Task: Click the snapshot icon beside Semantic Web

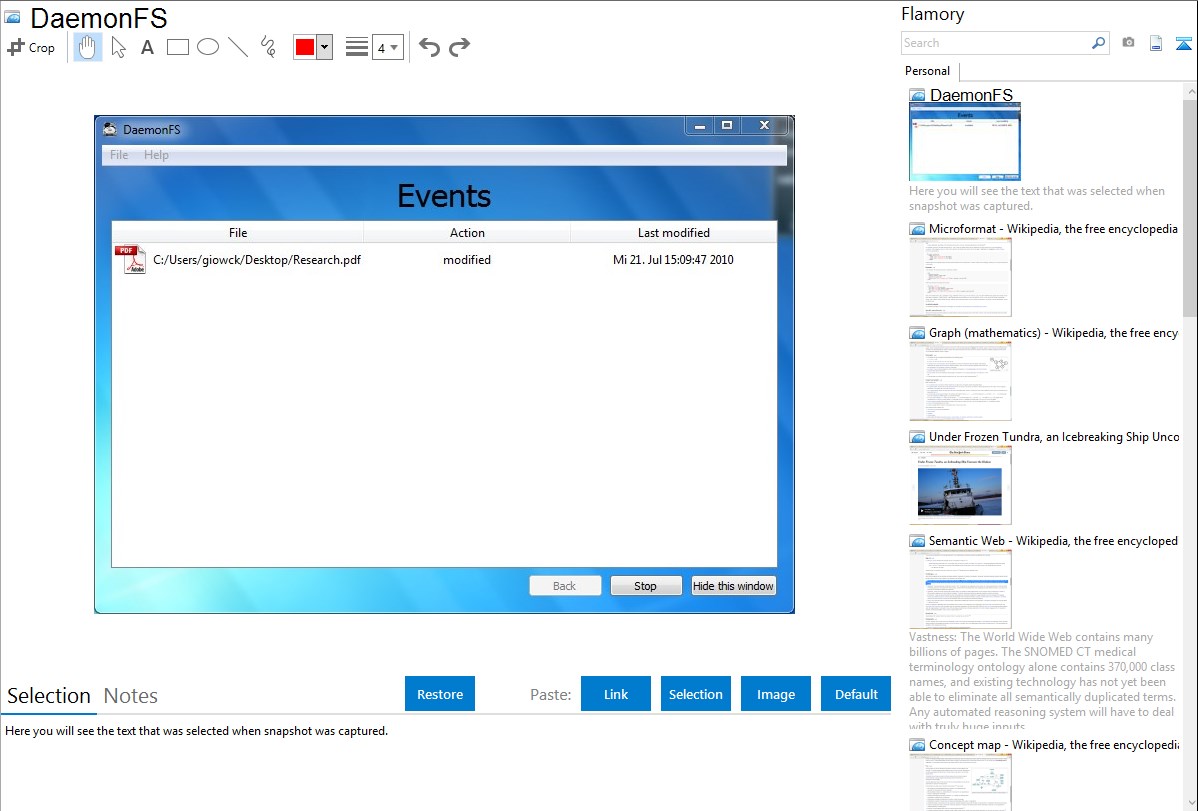Action: 917,540
